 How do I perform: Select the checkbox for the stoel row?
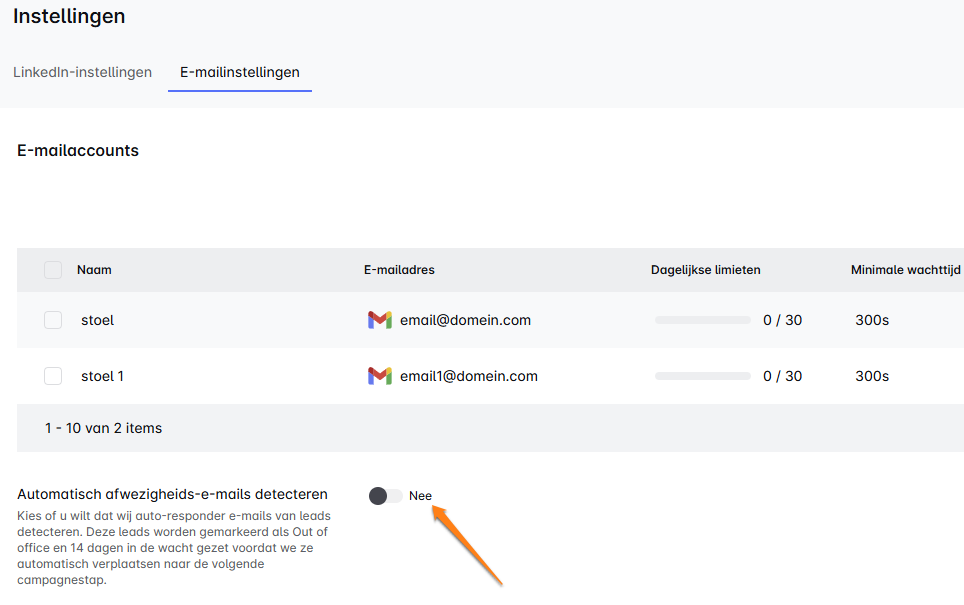53,320
